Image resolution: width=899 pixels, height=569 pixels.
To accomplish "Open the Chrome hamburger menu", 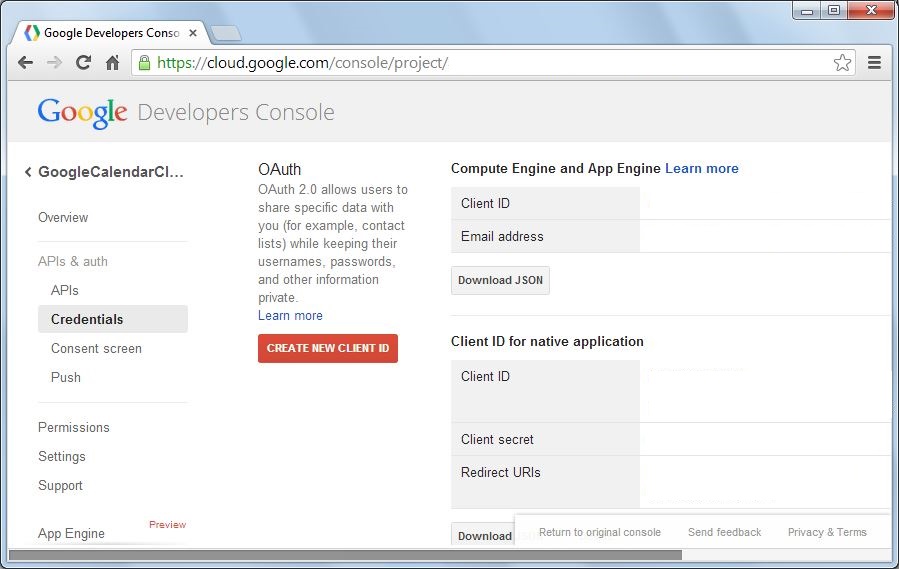I will point(874,63).
